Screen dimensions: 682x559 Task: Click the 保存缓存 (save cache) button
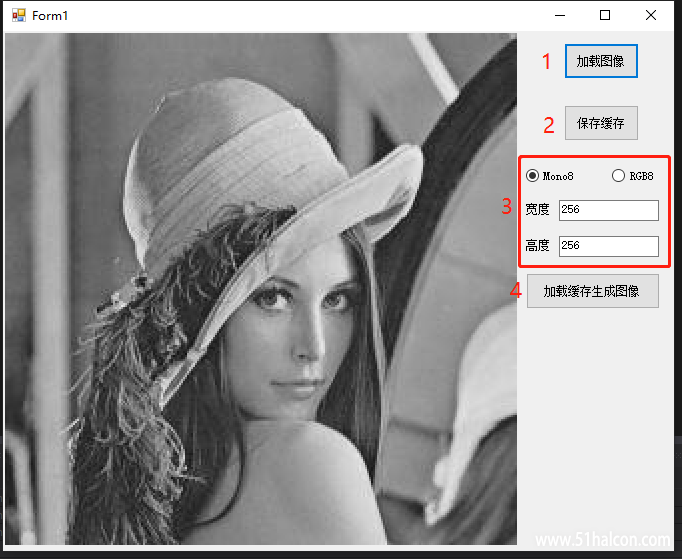[x=601, y=123]
